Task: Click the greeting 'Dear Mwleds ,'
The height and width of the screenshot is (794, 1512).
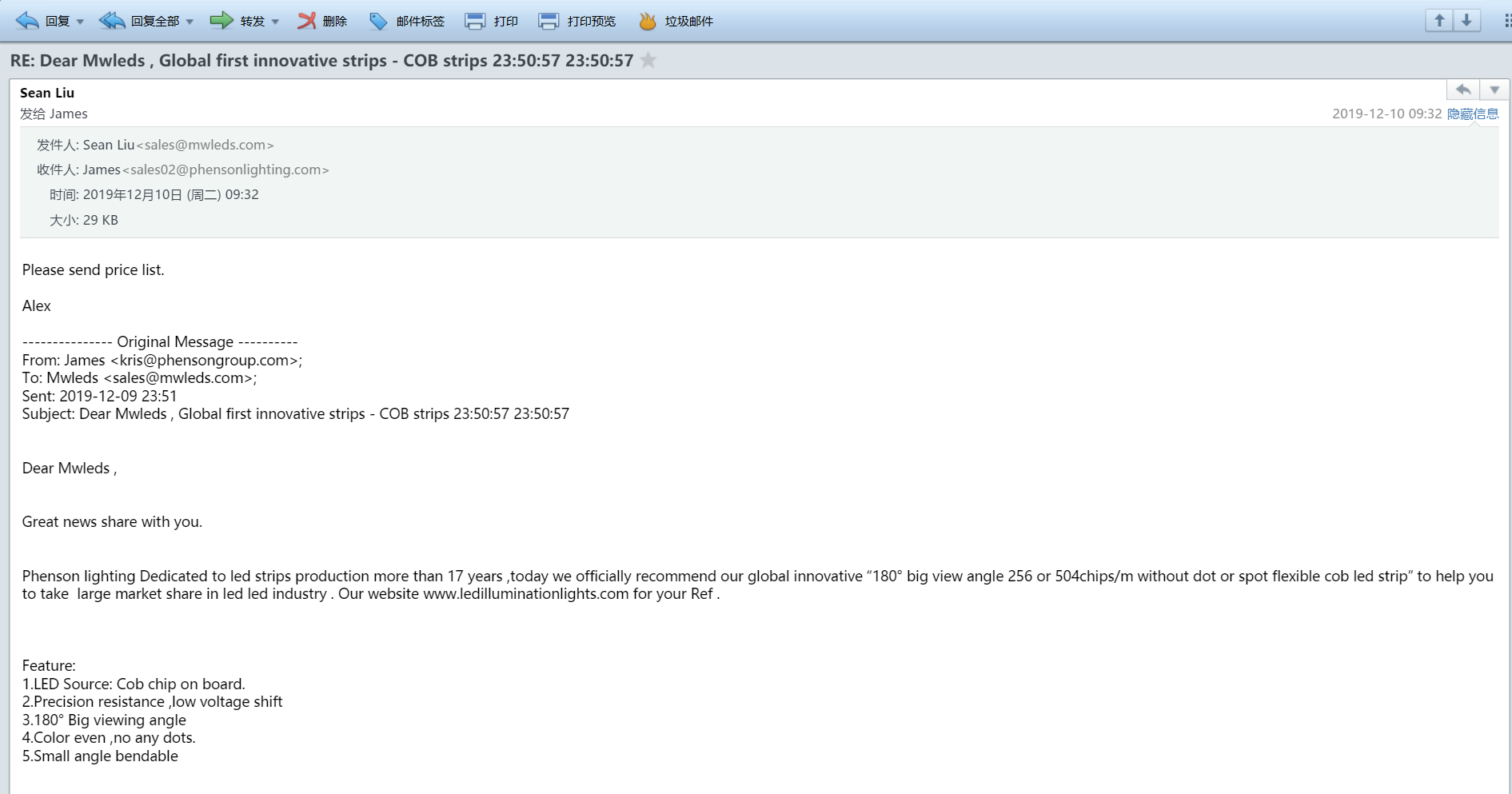Action: point(70,469)
